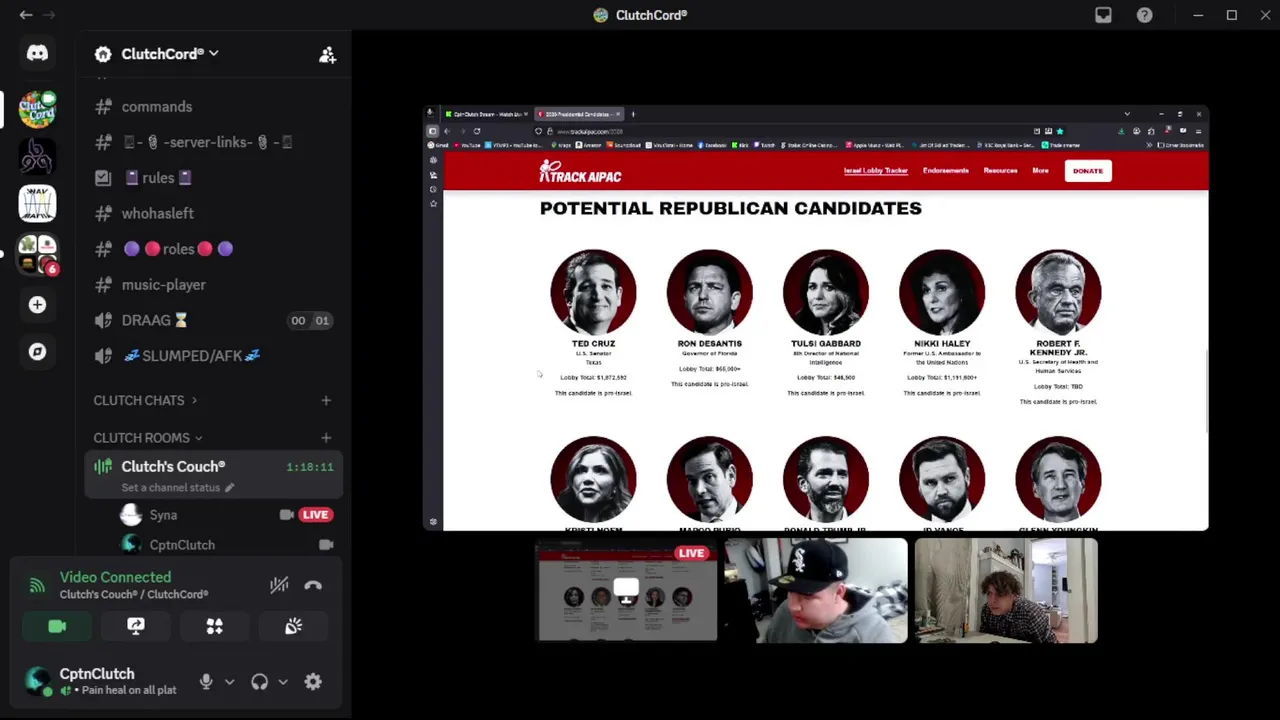The height and width of the screenshot is (720, 1280).
Task: Toggle your camera off with green button
Action: point(57,626)
